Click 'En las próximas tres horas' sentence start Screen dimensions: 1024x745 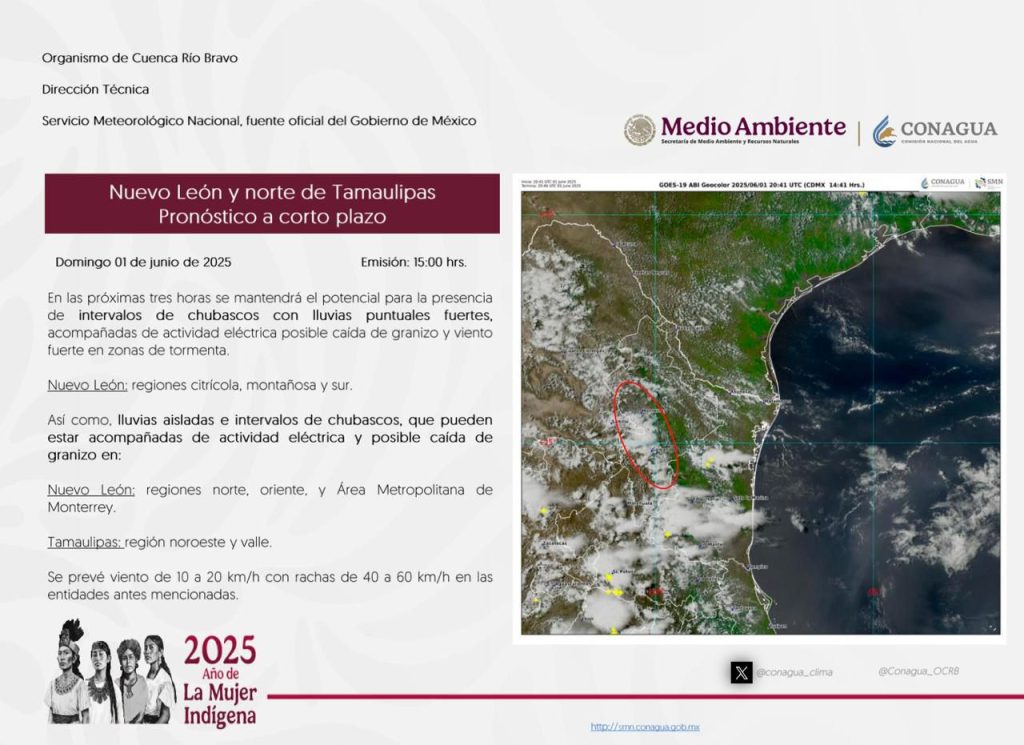131,298
